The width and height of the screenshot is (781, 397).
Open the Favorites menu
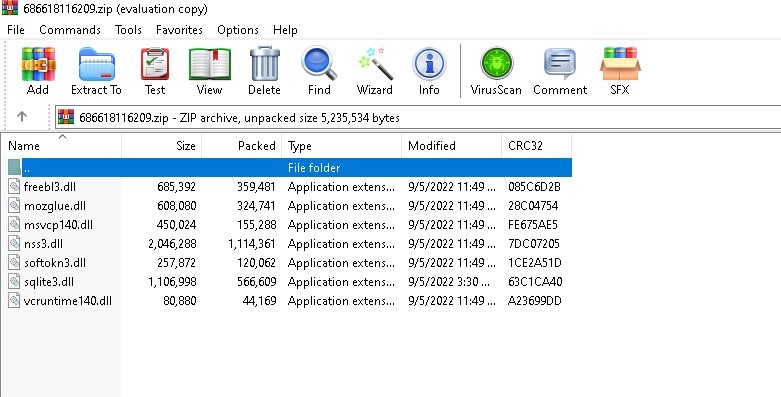pyautogui.click(x=179, y=30)
